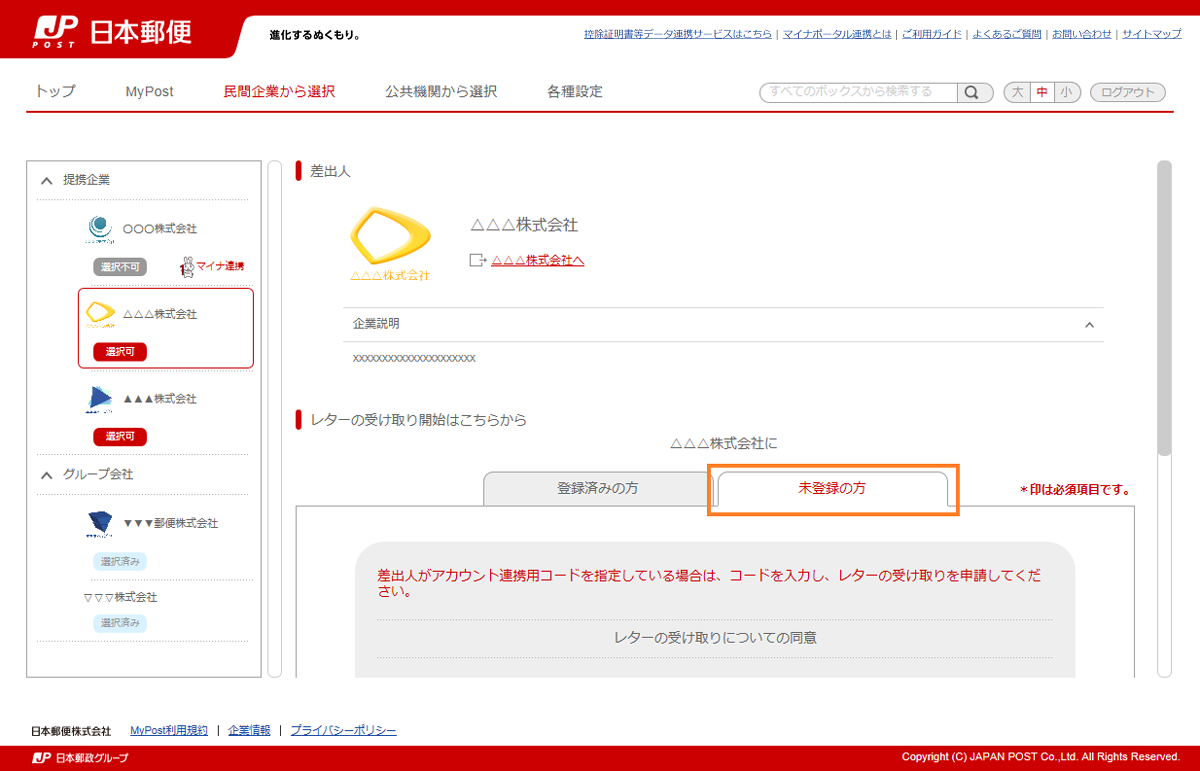Set font size to 大

click(x=1017, y=92)
